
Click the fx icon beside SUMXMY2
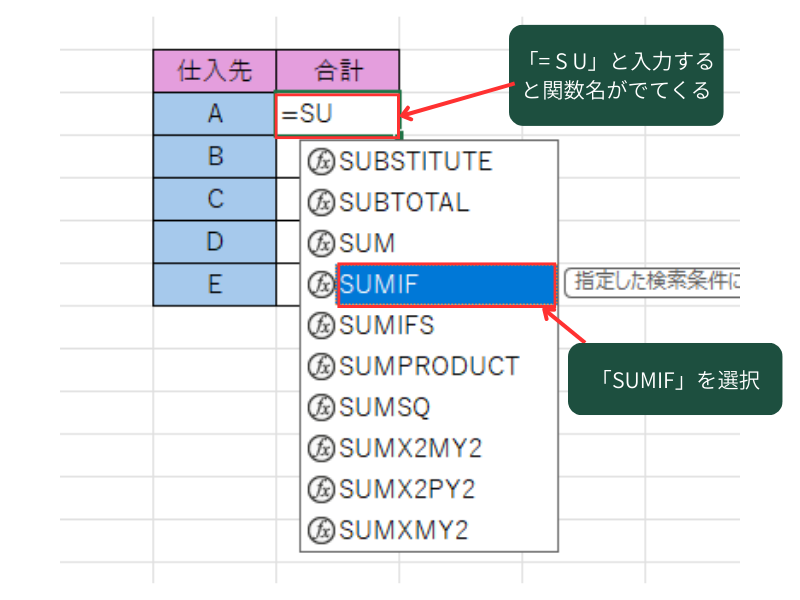(322, 529)
